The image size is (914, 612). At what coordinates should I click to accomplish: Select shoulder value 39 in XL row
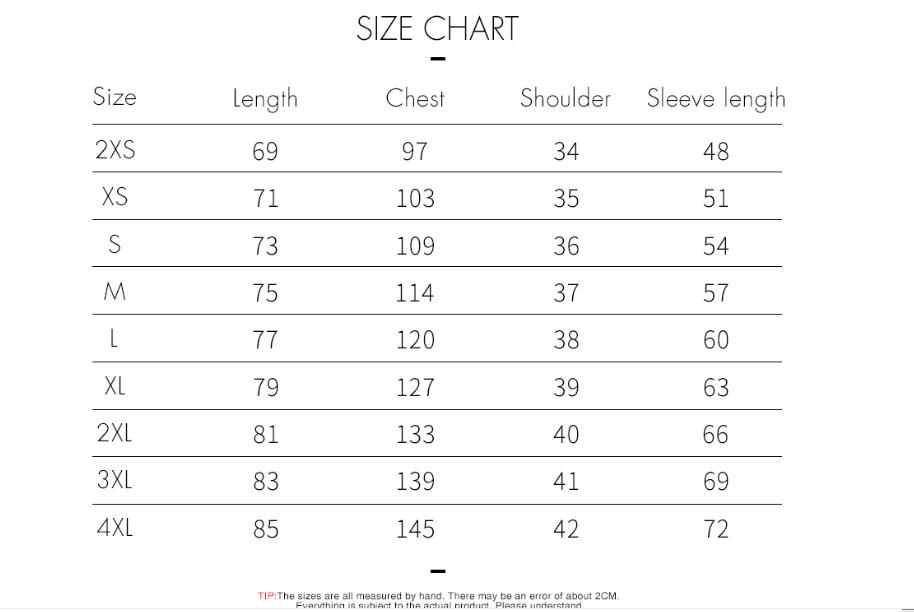click(566, 387)
